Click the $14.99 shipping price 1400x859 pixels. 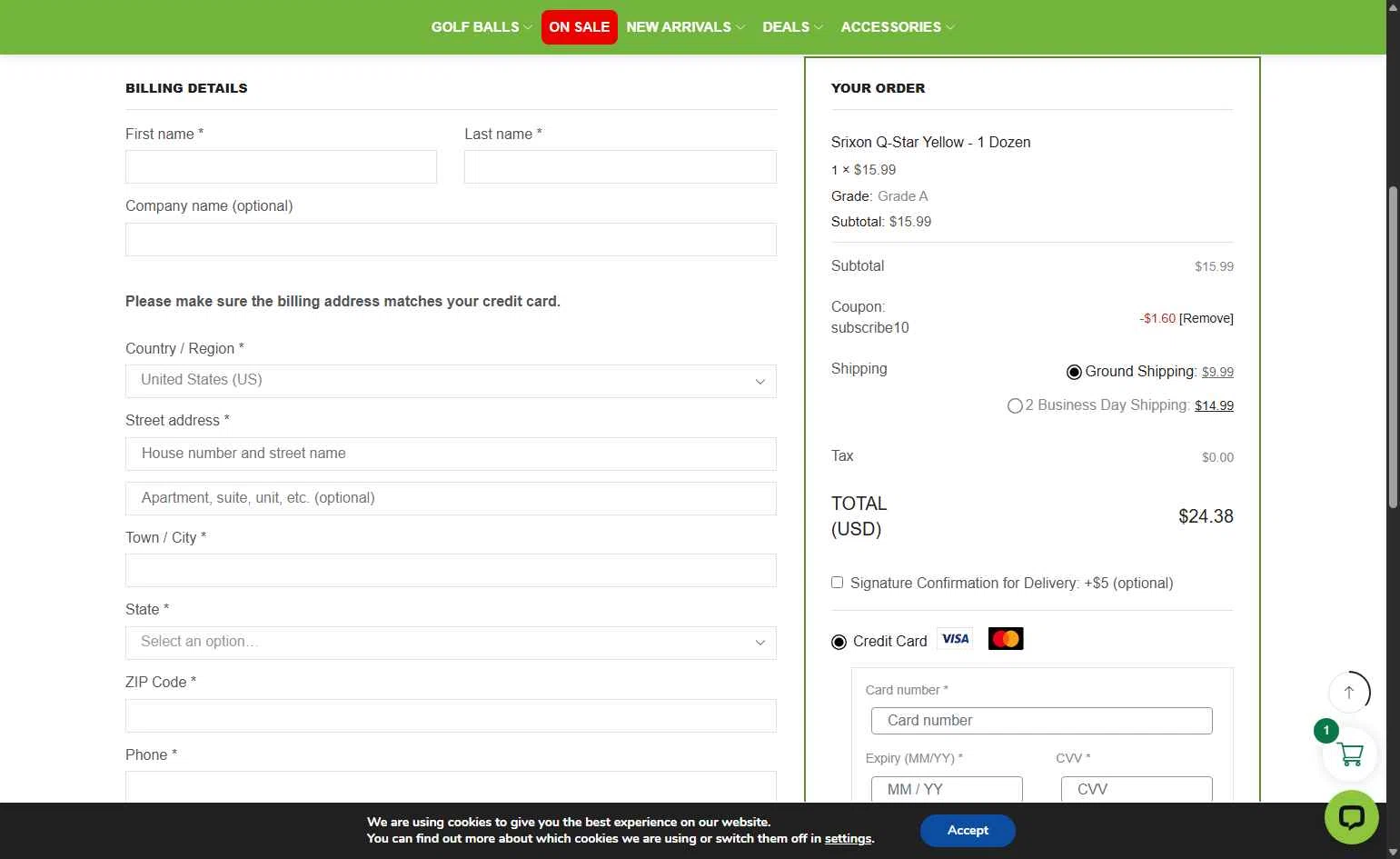point(1214,405)
